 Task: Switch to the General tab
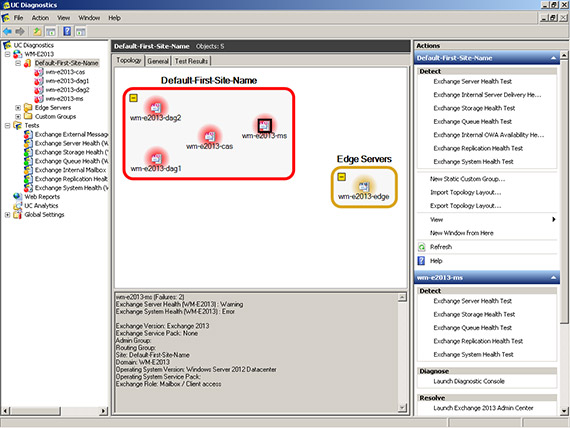158,61
